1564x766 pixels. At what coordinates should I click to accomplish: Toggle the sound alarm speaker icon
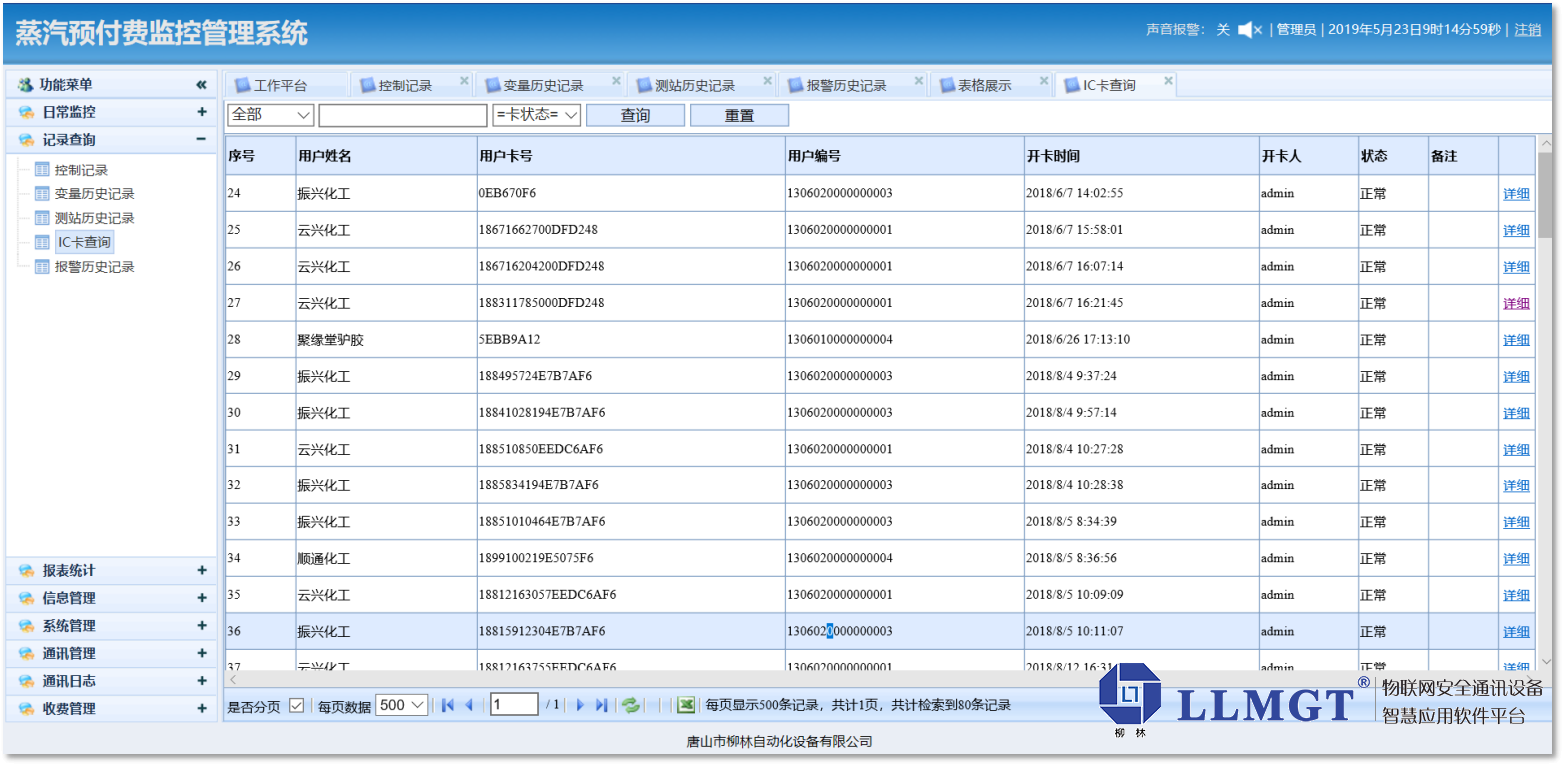[1249, 30]
